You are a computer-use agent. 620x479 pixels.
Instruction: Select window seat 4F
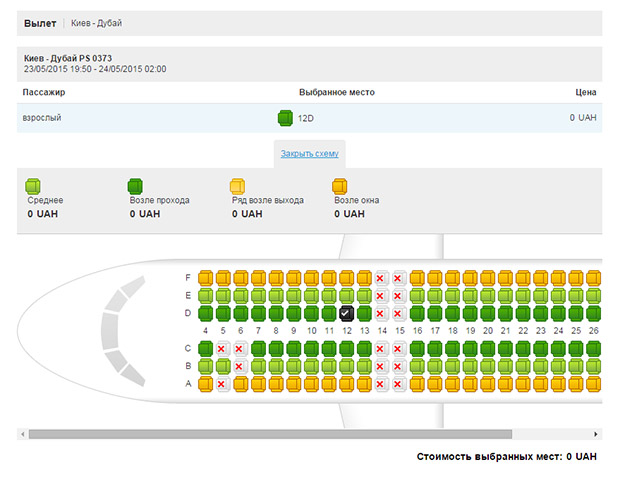point(205,278)
